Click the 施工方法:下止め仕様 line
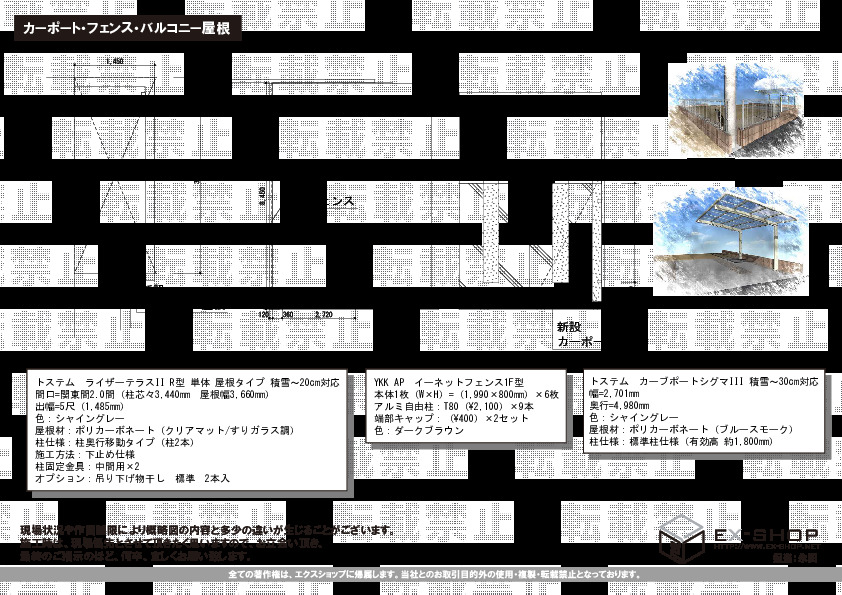 tap(85, 454)
